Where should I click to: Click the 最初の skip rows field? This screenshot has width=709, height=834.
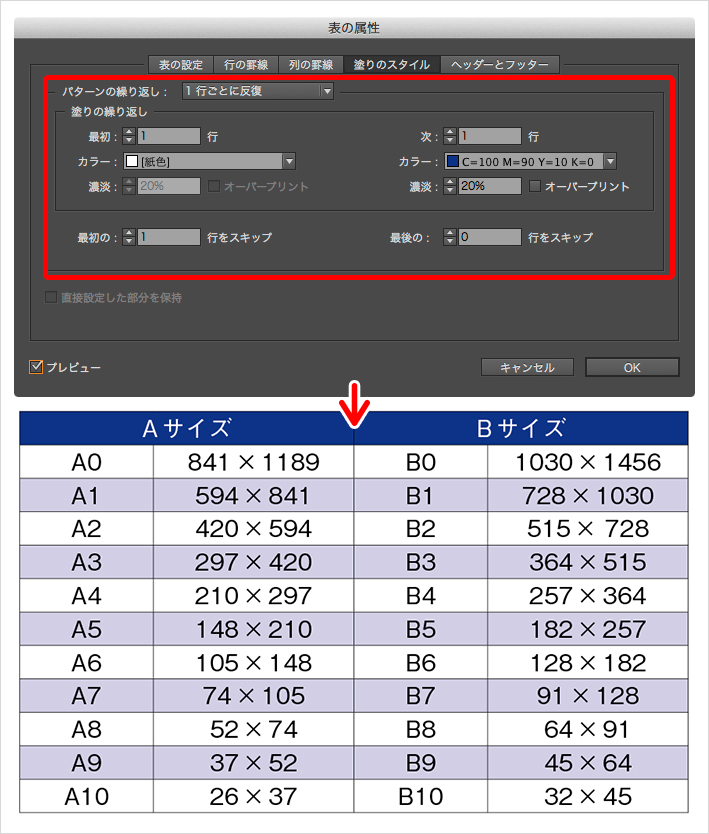pos(169,237)
